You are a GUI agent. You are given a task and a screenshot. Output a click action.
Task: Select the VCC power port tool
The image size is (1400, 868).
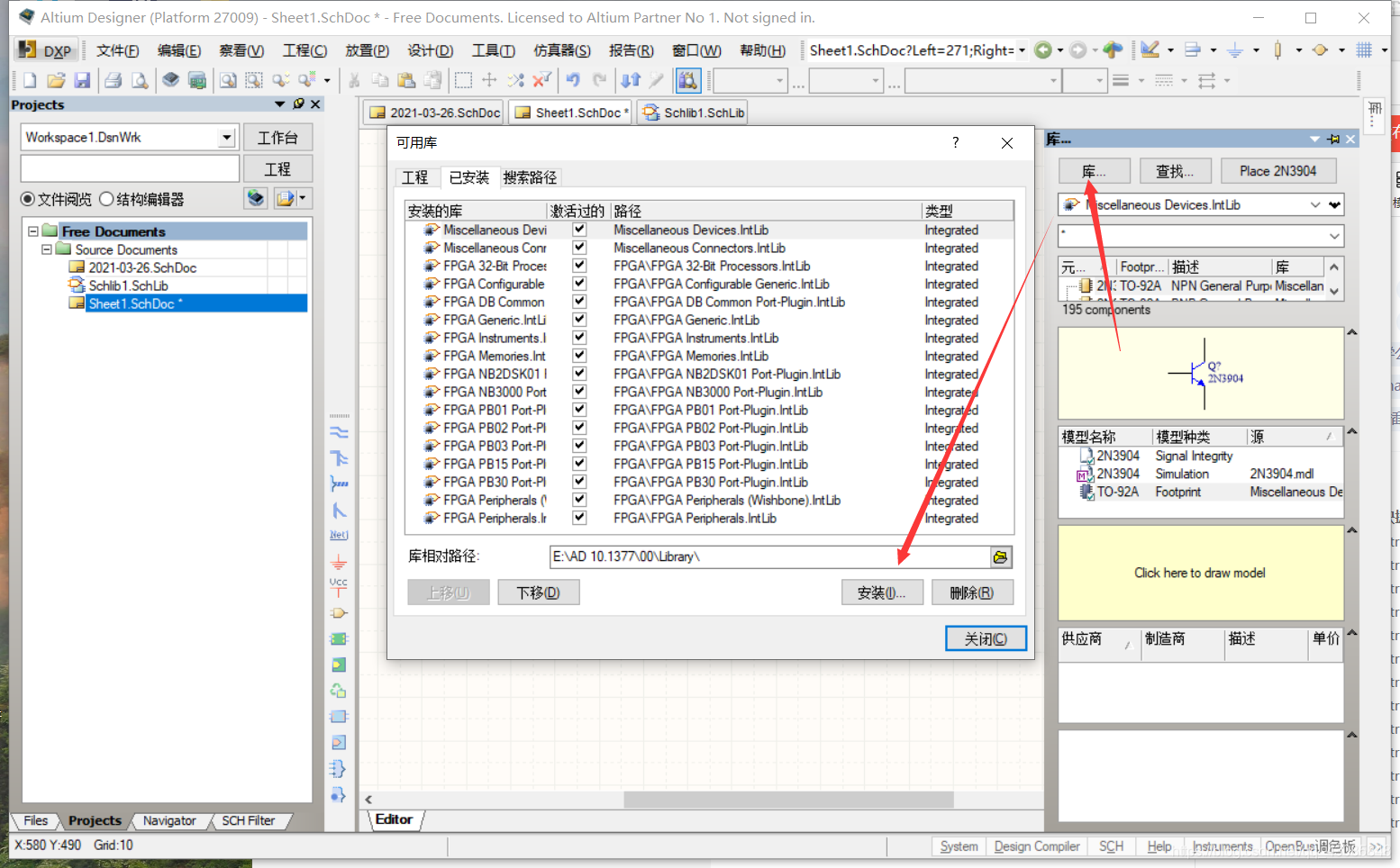tap(339, 587)
